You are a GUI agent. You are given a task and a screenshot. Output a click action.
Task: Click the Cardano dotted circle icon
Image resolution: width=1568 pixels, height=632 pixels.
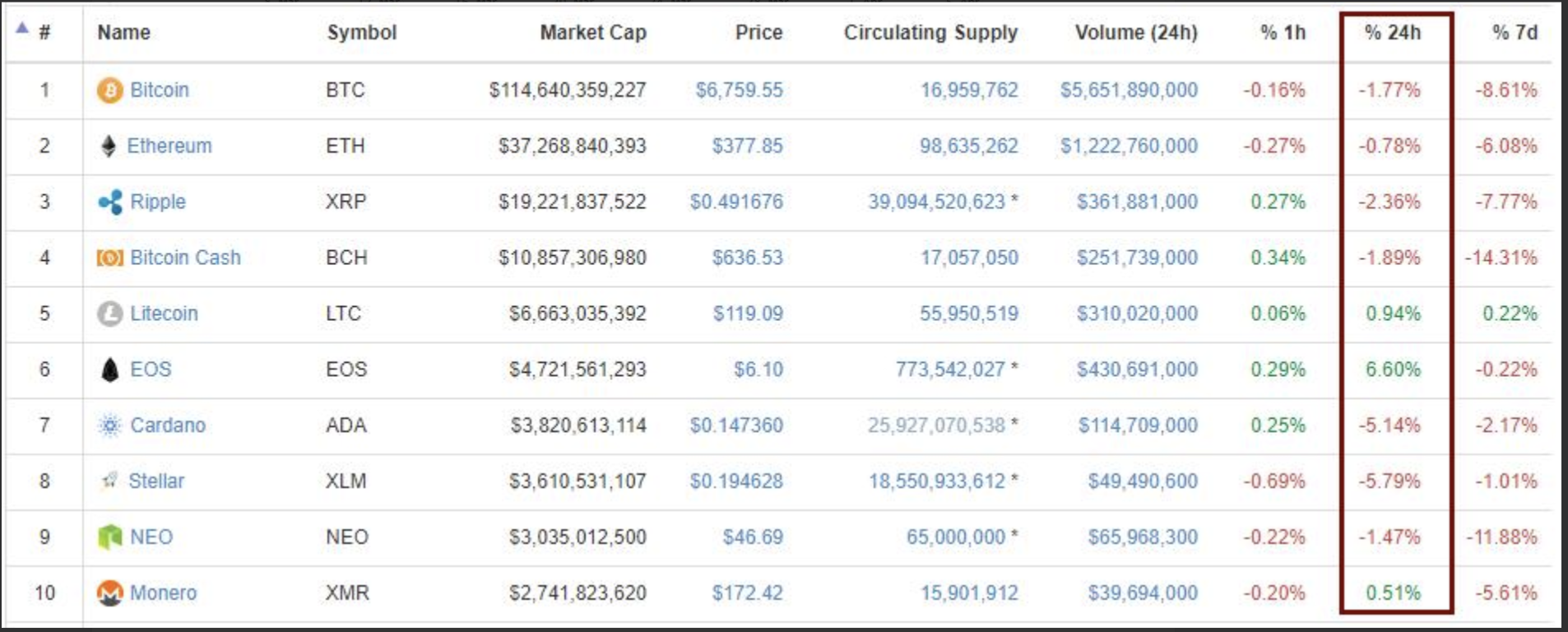109,425
